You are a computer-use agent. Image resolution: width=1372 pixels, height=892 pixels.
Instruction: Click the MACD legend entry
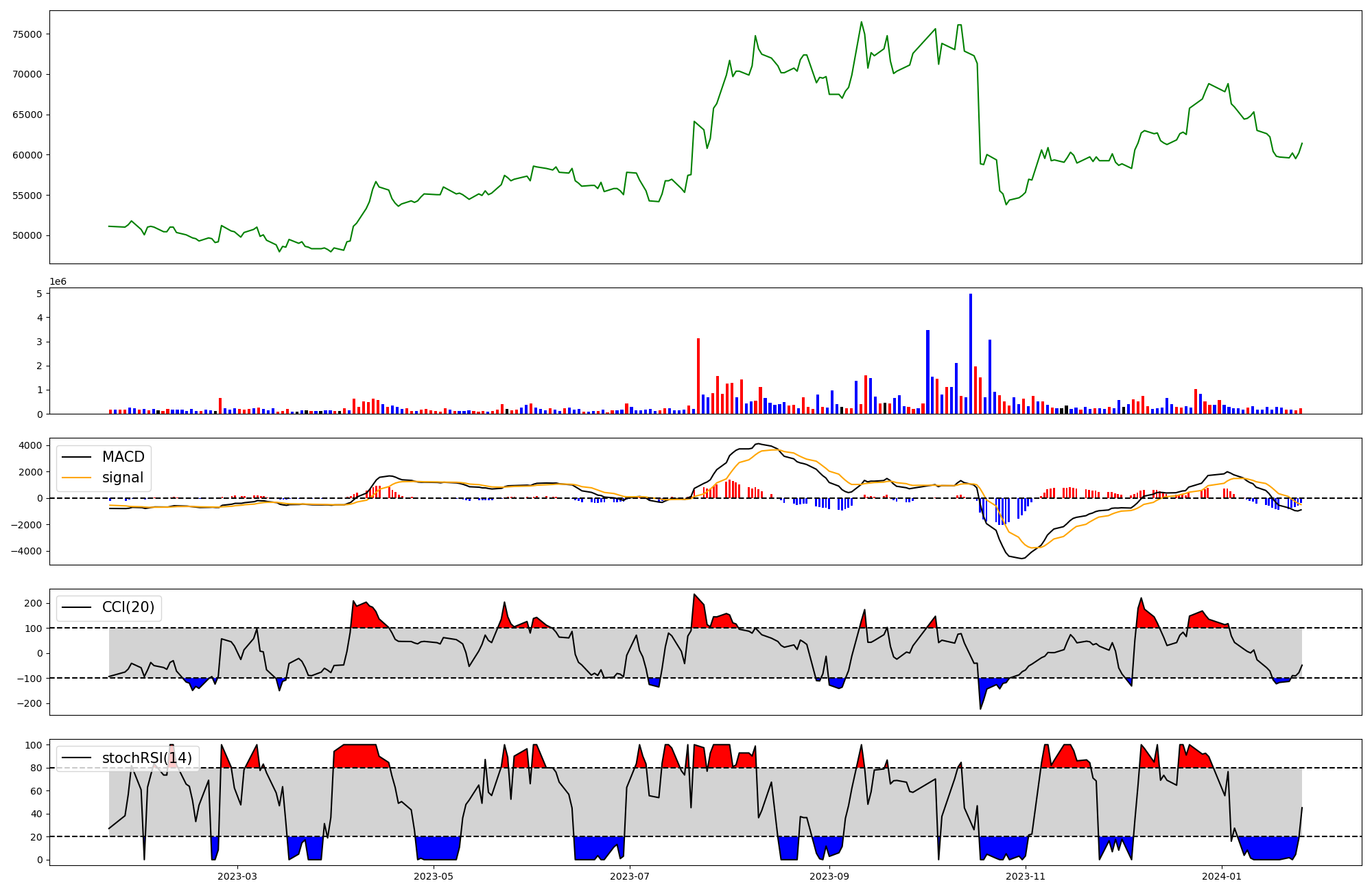123,457
